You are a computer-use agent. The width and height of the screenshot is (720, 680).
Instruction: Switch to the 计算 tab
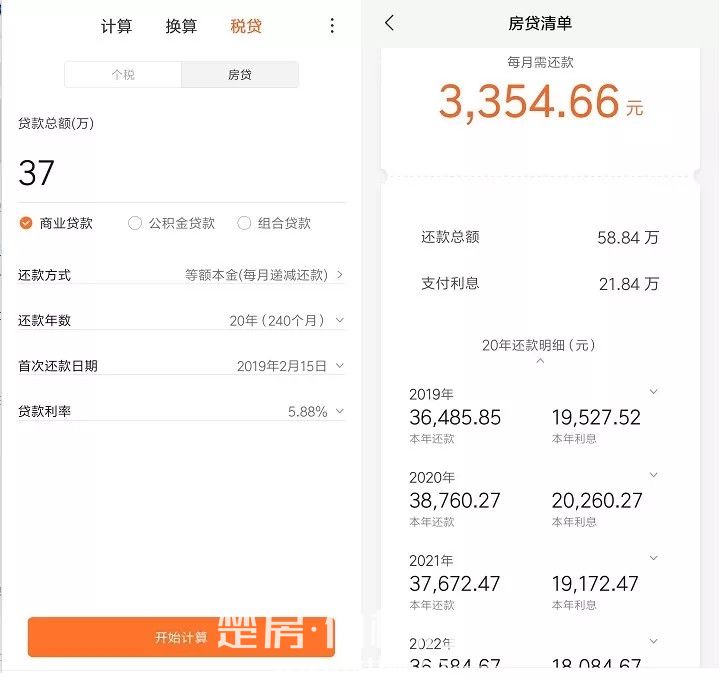(x=116, y=27)
